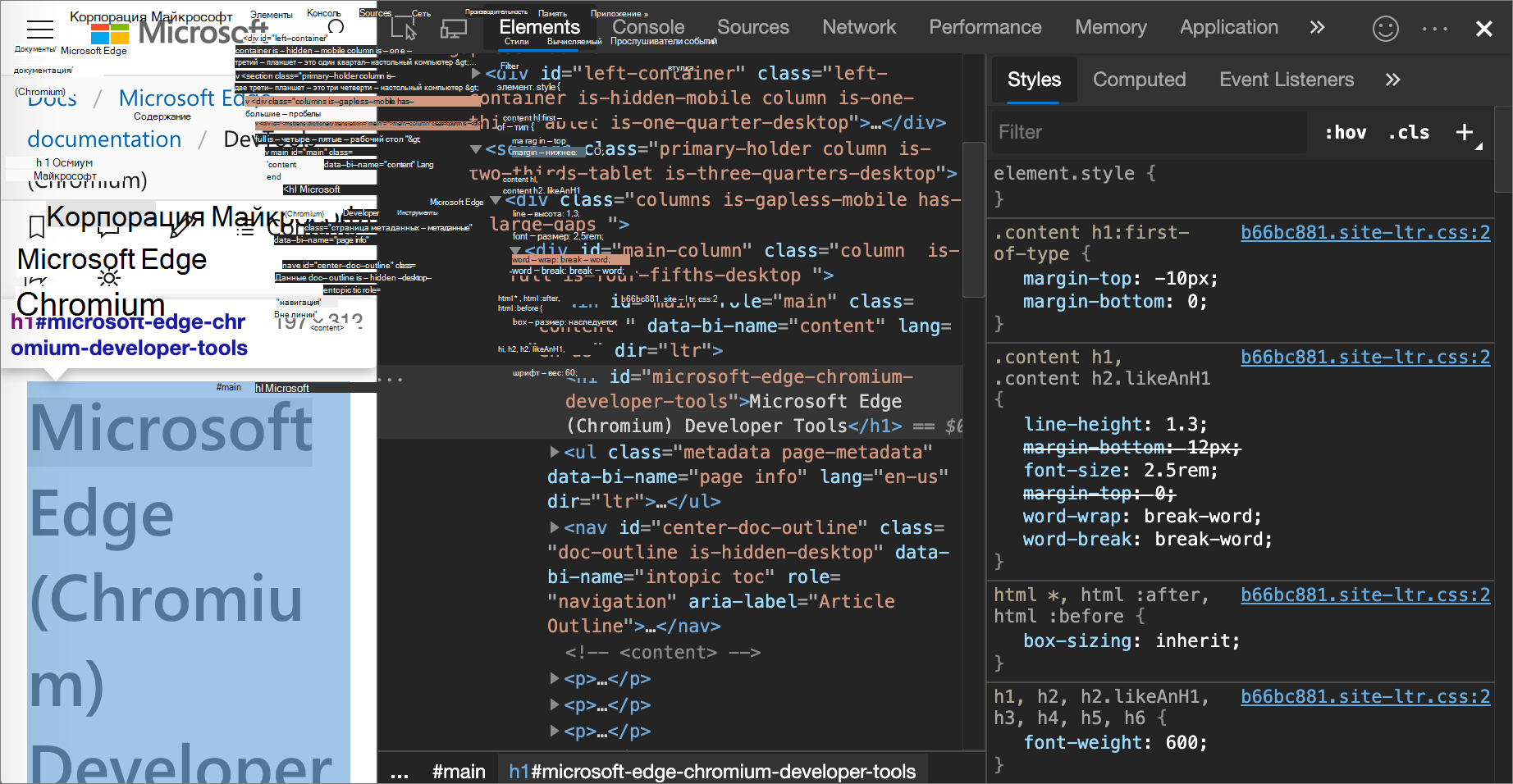Select the #main breadcrumb in DevTools
This screenshot has height=784, width=1513.
(459, 772)
